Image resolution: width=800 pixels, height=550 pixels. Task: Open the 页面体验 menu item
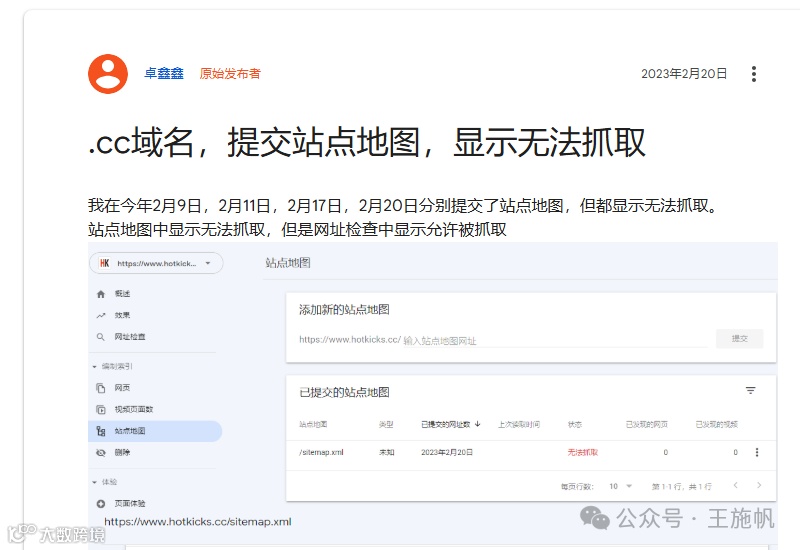point(130,504)
